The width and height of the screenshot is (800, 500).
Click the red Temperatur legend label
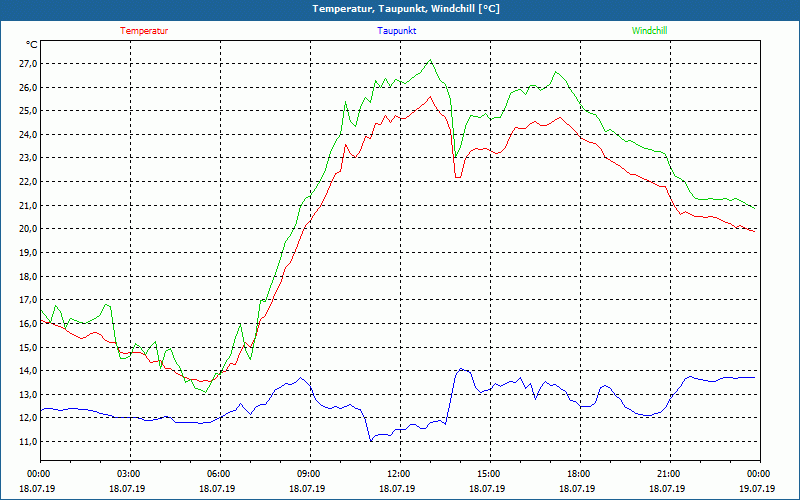click(144, 31)
